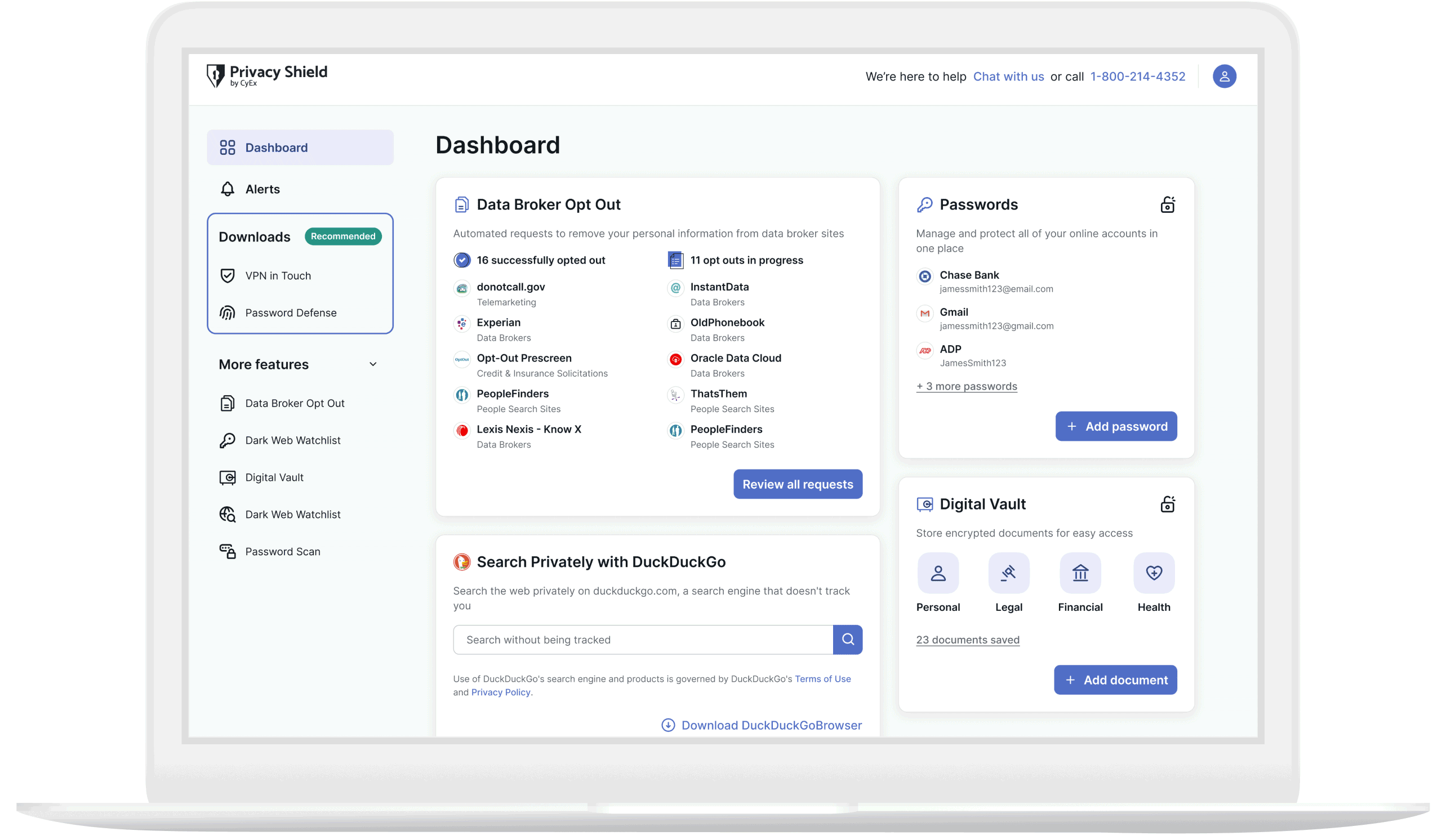This screenshot has height=840, width=1451.
Task: Click the Passwords card lock icon
Action: pyautogui.click(x=1167, y=204)
